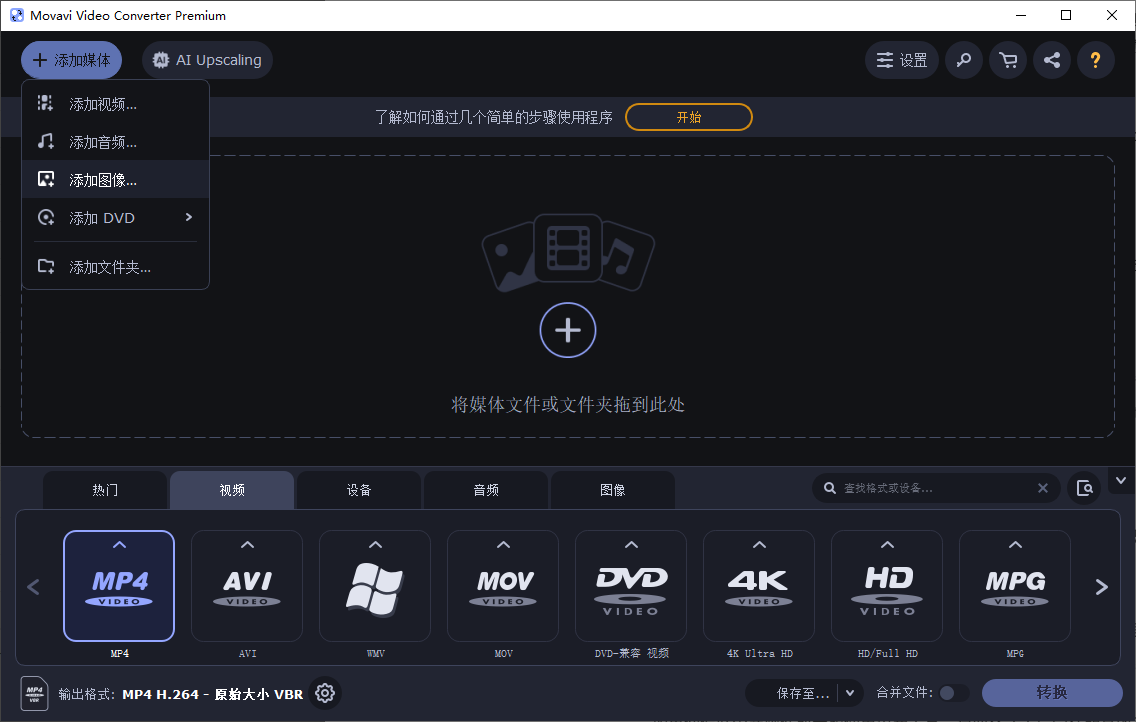Open device detection next to search field
The width and height of the screenshot is (1136, 722).
pos(1085,488)
